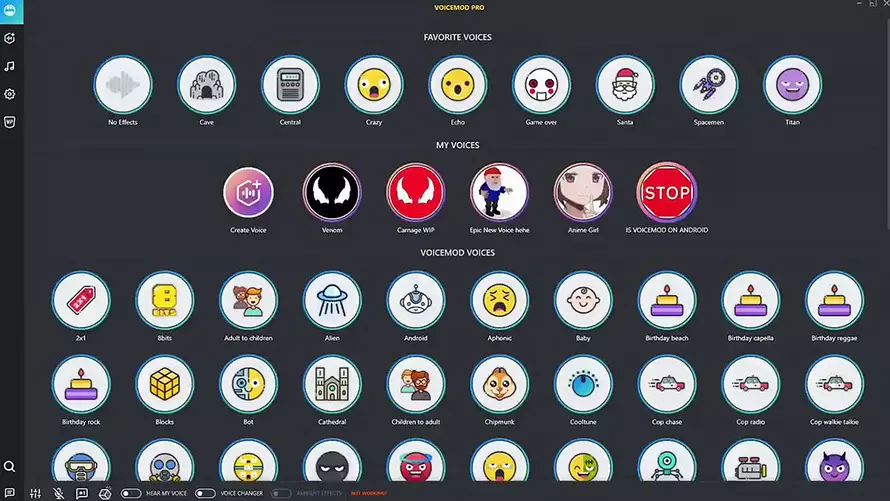Choose the Central voice icon

point(290,85)
